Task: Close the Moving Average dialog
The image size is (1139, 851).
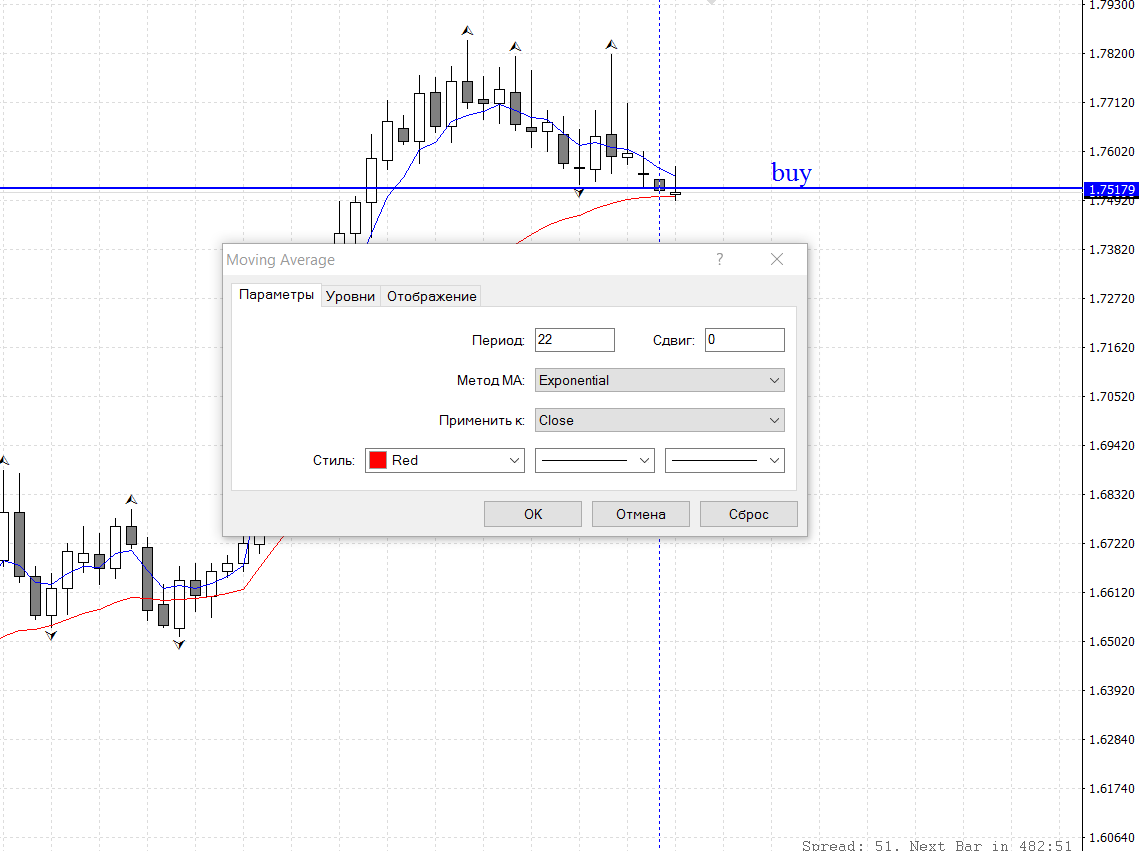Action: tap(777, 259)
